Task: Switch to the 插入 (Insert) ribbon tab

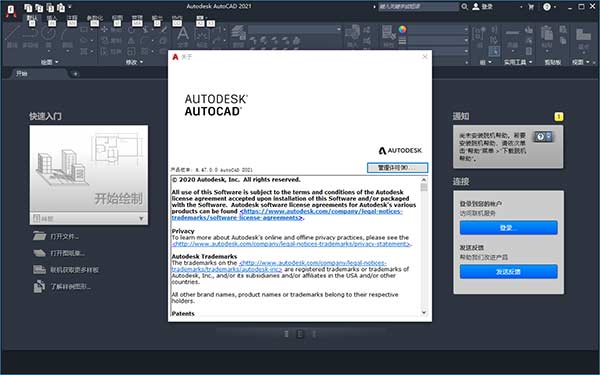Action: click(x=52, y=18)
